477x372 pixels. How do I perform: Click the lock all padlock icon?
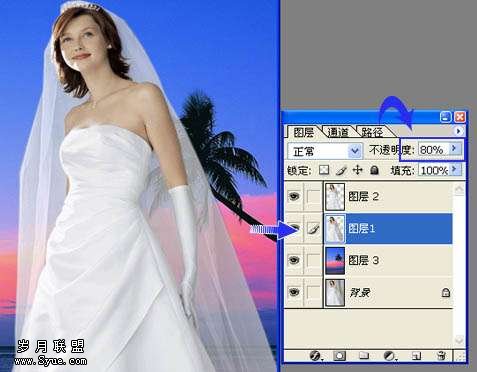point(375,170)
